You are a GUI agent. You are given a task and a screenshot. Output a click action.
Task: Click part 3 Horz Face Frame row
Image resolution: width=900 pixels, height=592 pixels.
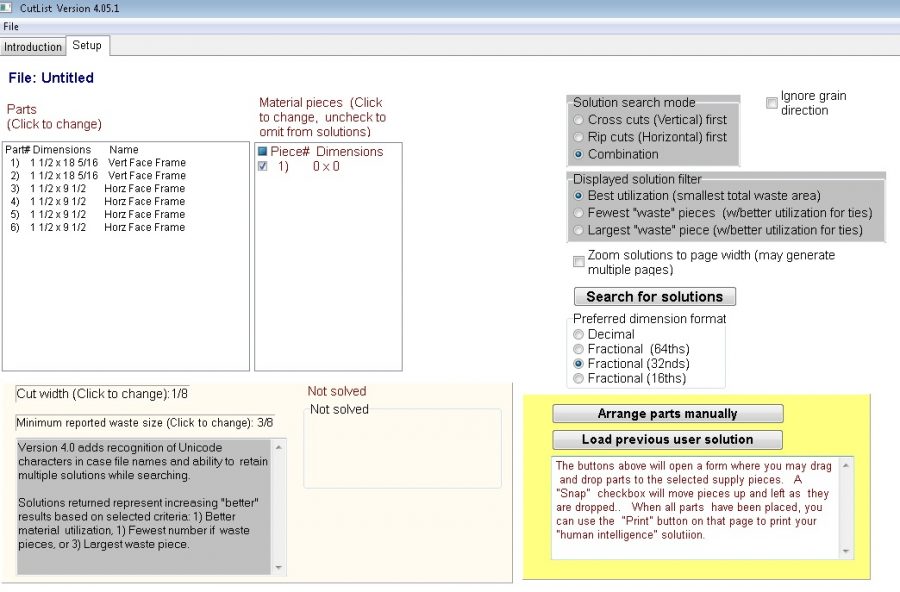98,189
